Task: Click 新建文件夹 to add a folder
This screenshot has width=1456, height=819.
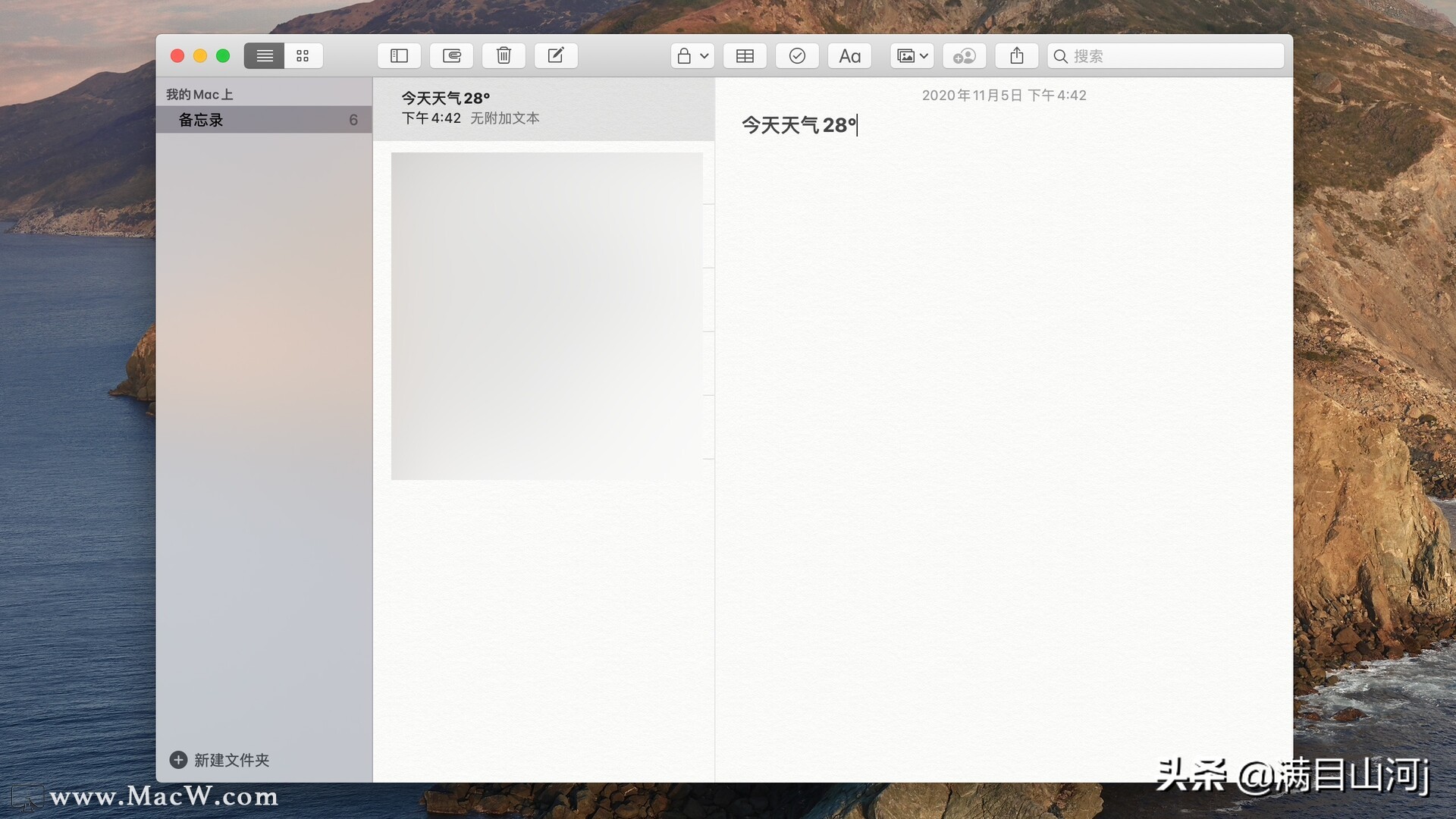Action: click(231, 760)
